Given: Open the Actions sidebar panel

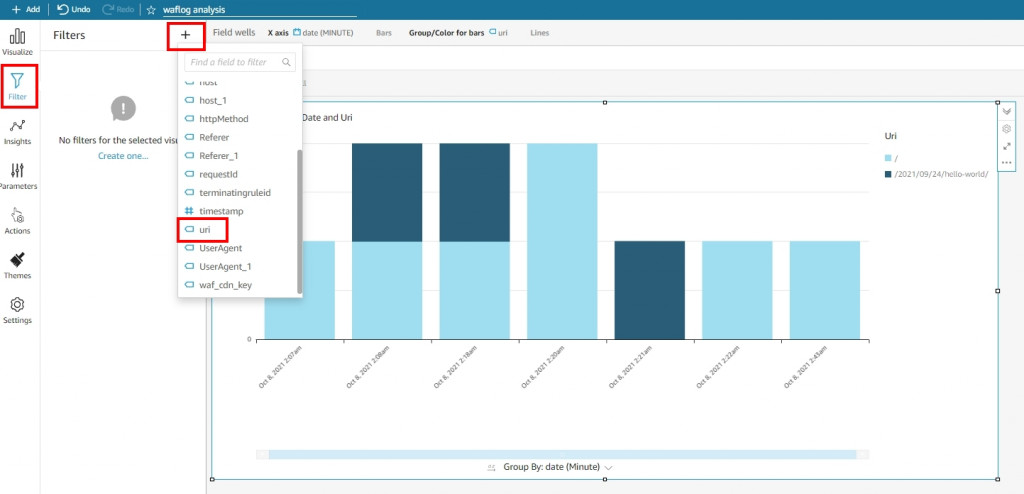Looking at the screenshot, I should point(18,222).
